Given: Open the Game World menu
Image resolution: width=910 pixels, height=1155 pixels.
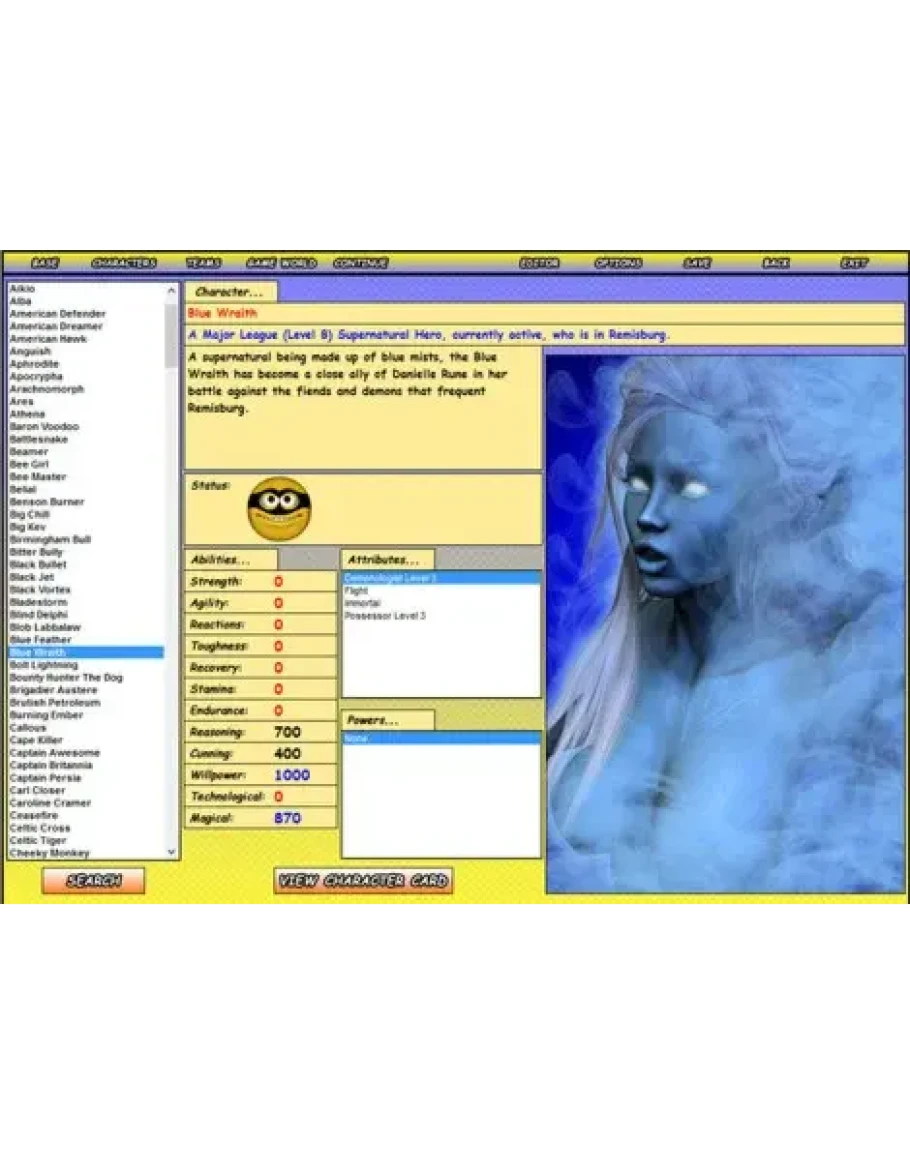Looking at the screenshot, I should click(x=281, y=263).
